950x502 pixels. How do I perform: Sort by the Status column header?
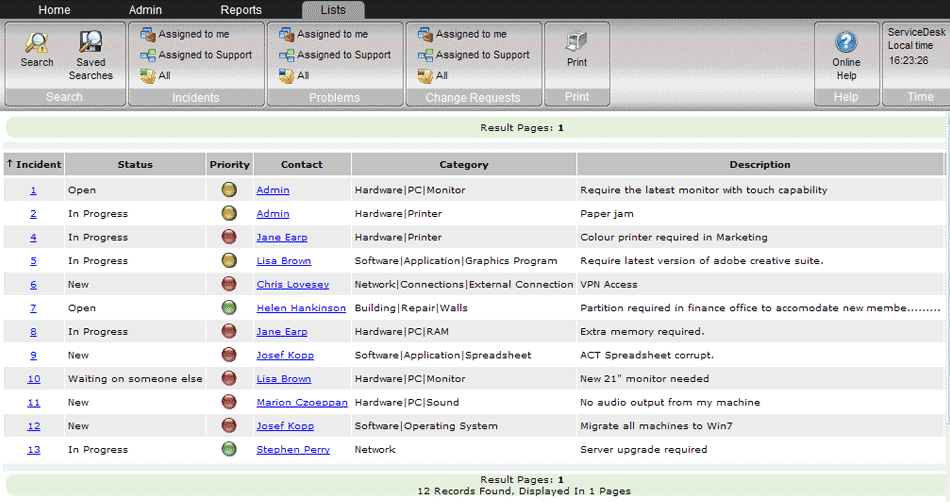coord(135,165)
